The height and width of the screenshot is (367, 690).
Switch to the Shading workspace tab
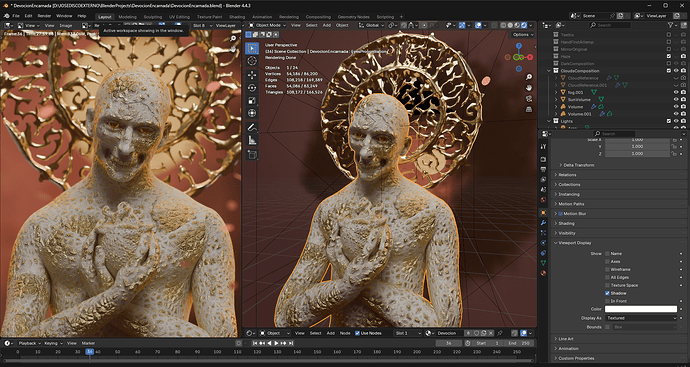[237, 17]
